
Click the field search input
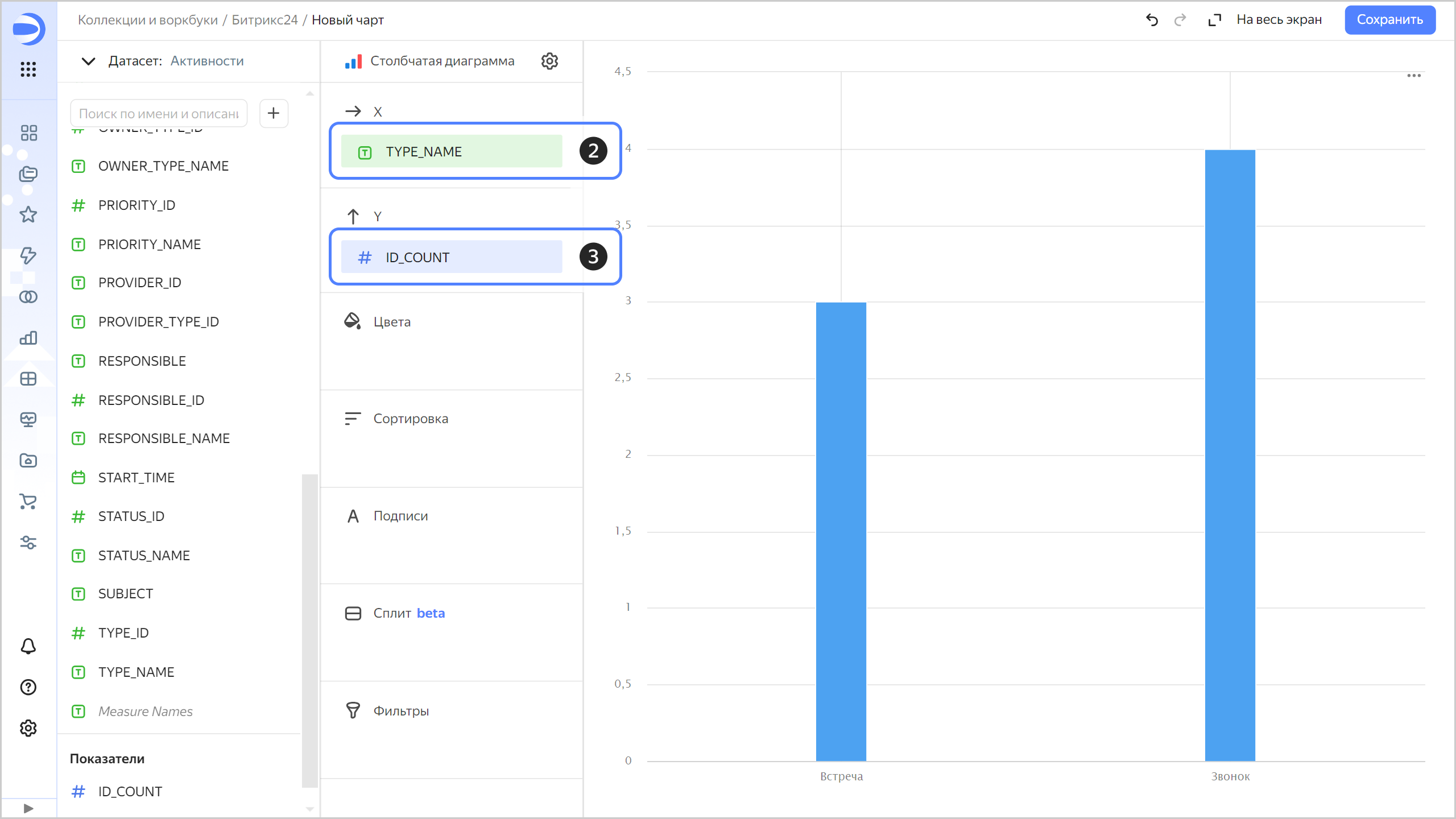tap(159, 113)
